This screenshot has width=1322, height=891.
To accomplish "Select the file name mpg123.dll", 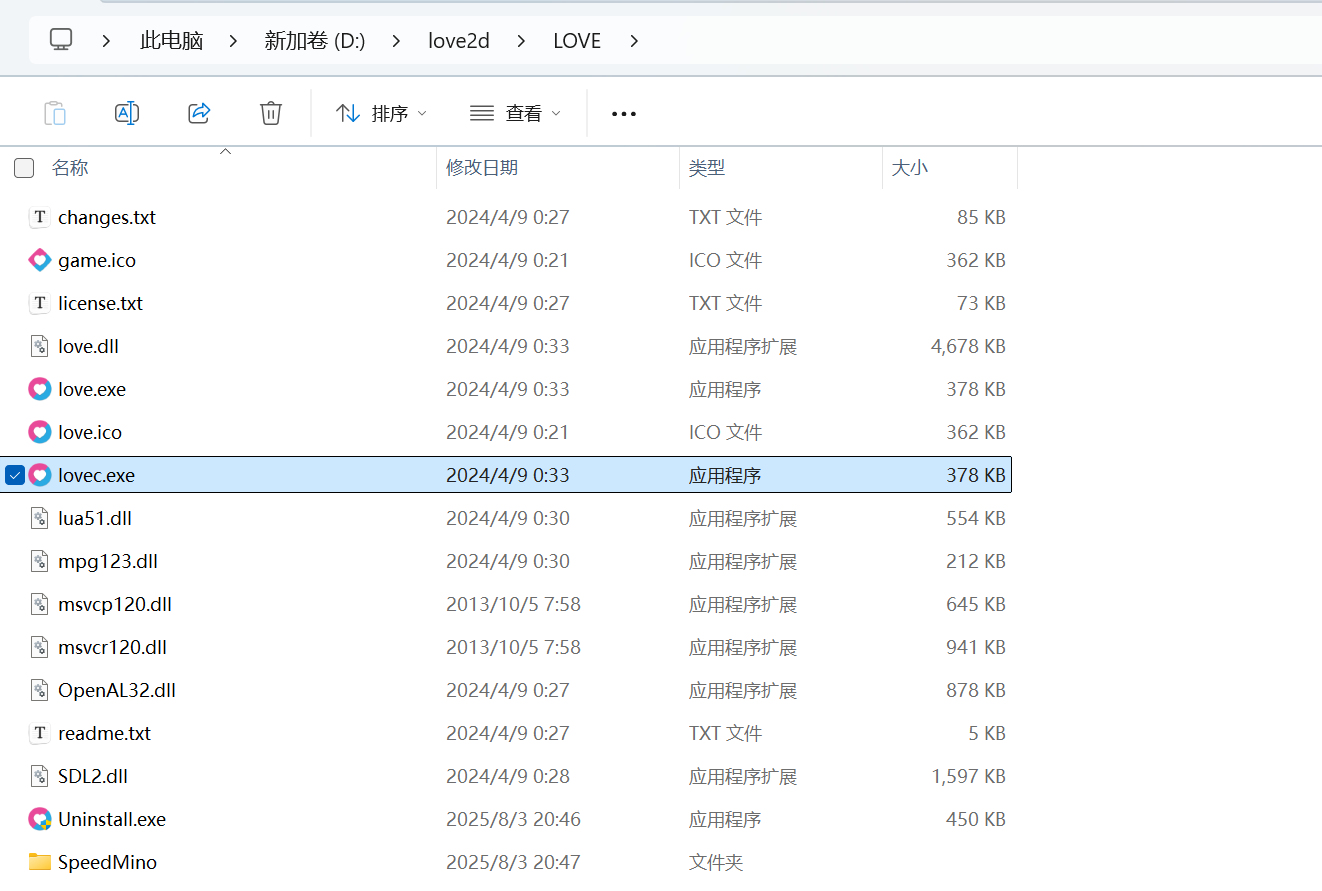I will (x=108, y=561).
